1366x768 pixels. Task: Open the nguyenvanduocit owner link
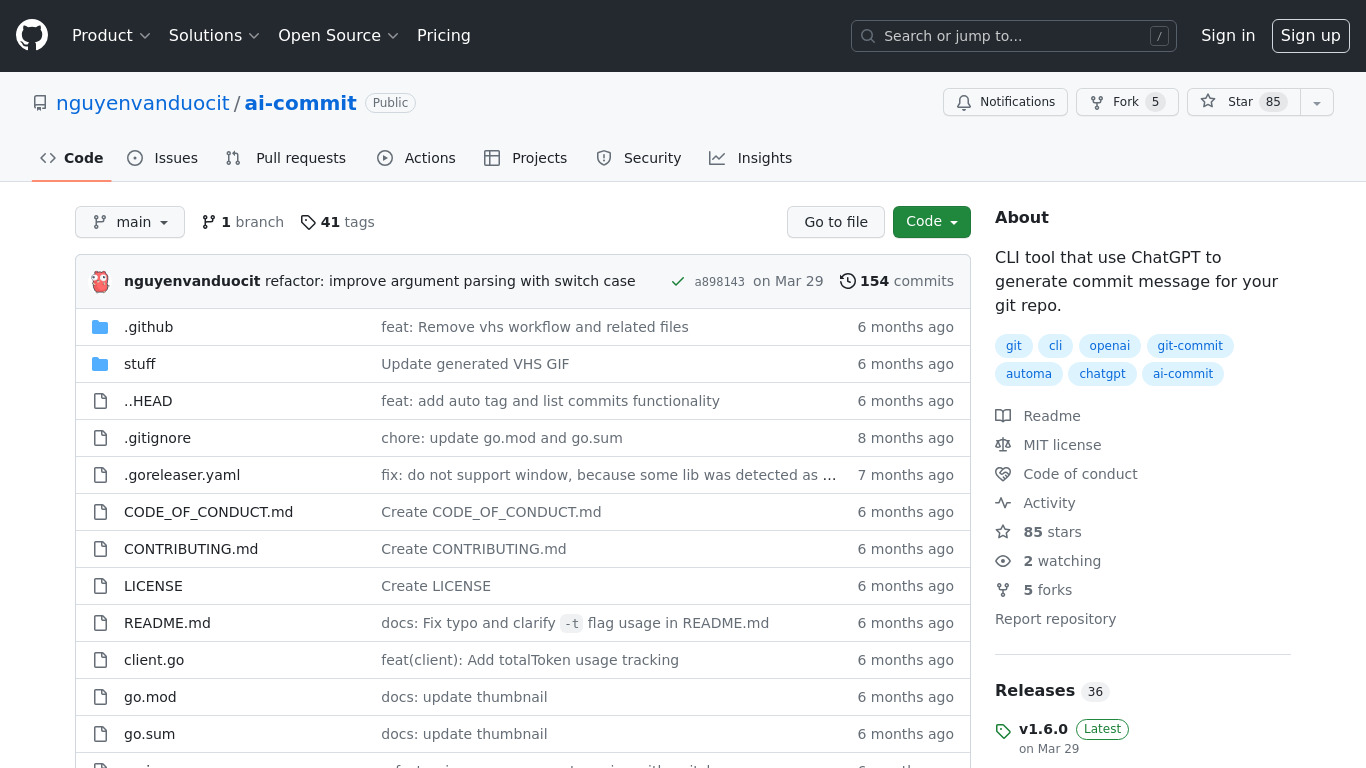click(143, 103)
